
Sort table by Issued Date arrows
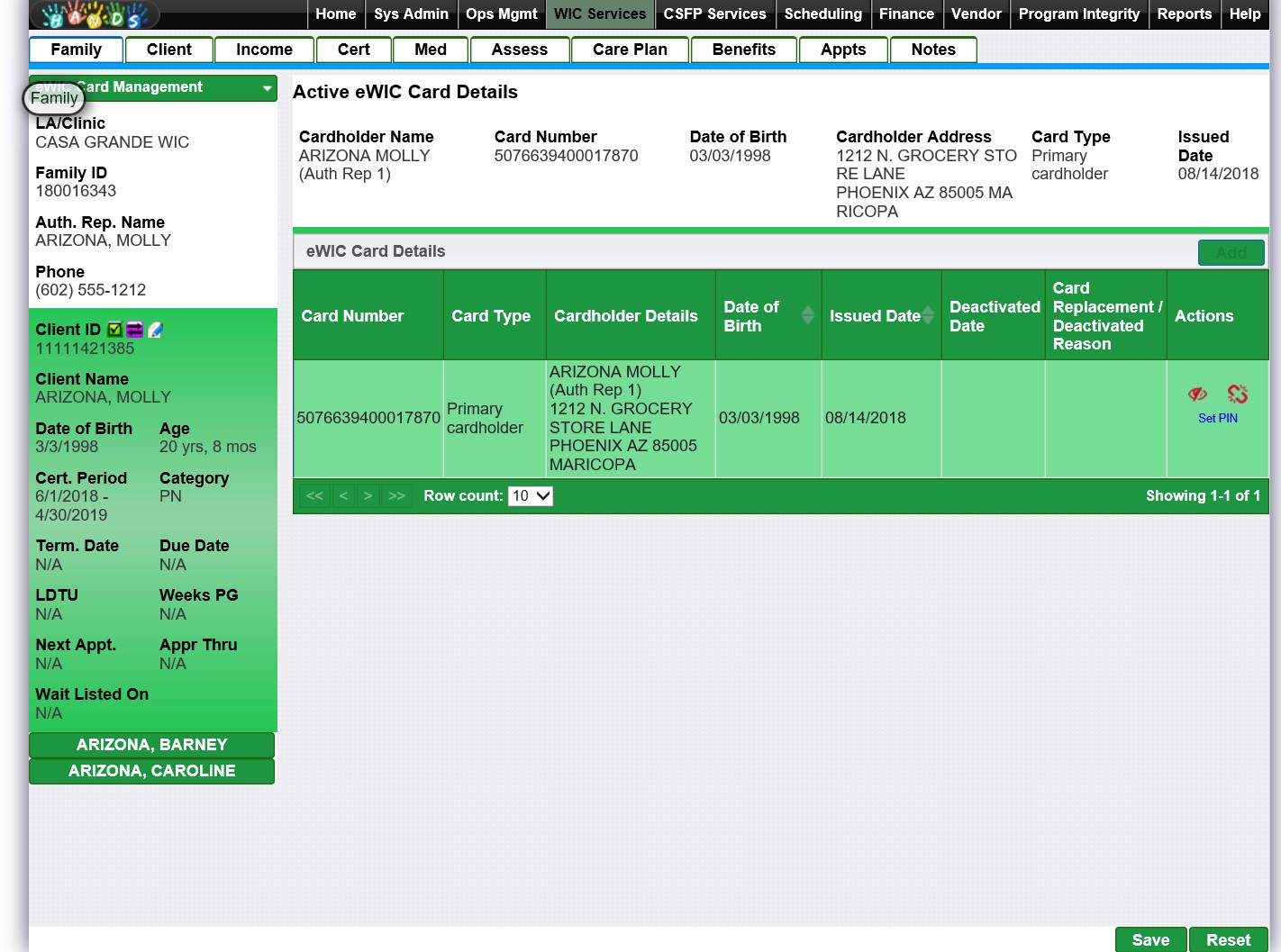click(928, 315)
